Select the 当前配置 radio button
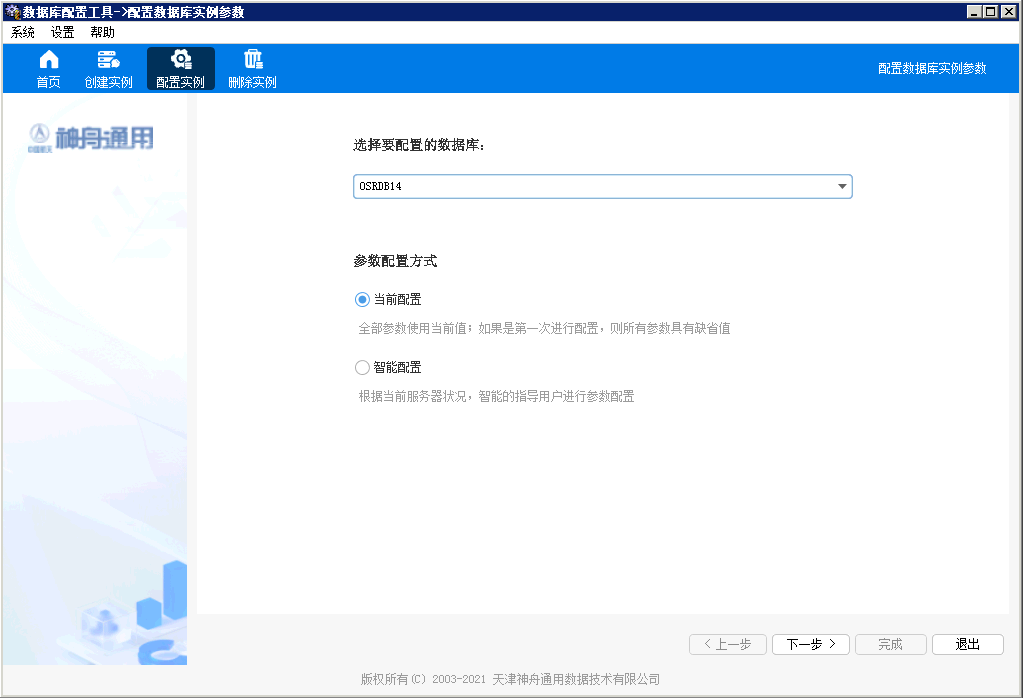This screenshot has height=698, width=1023. 362,299
